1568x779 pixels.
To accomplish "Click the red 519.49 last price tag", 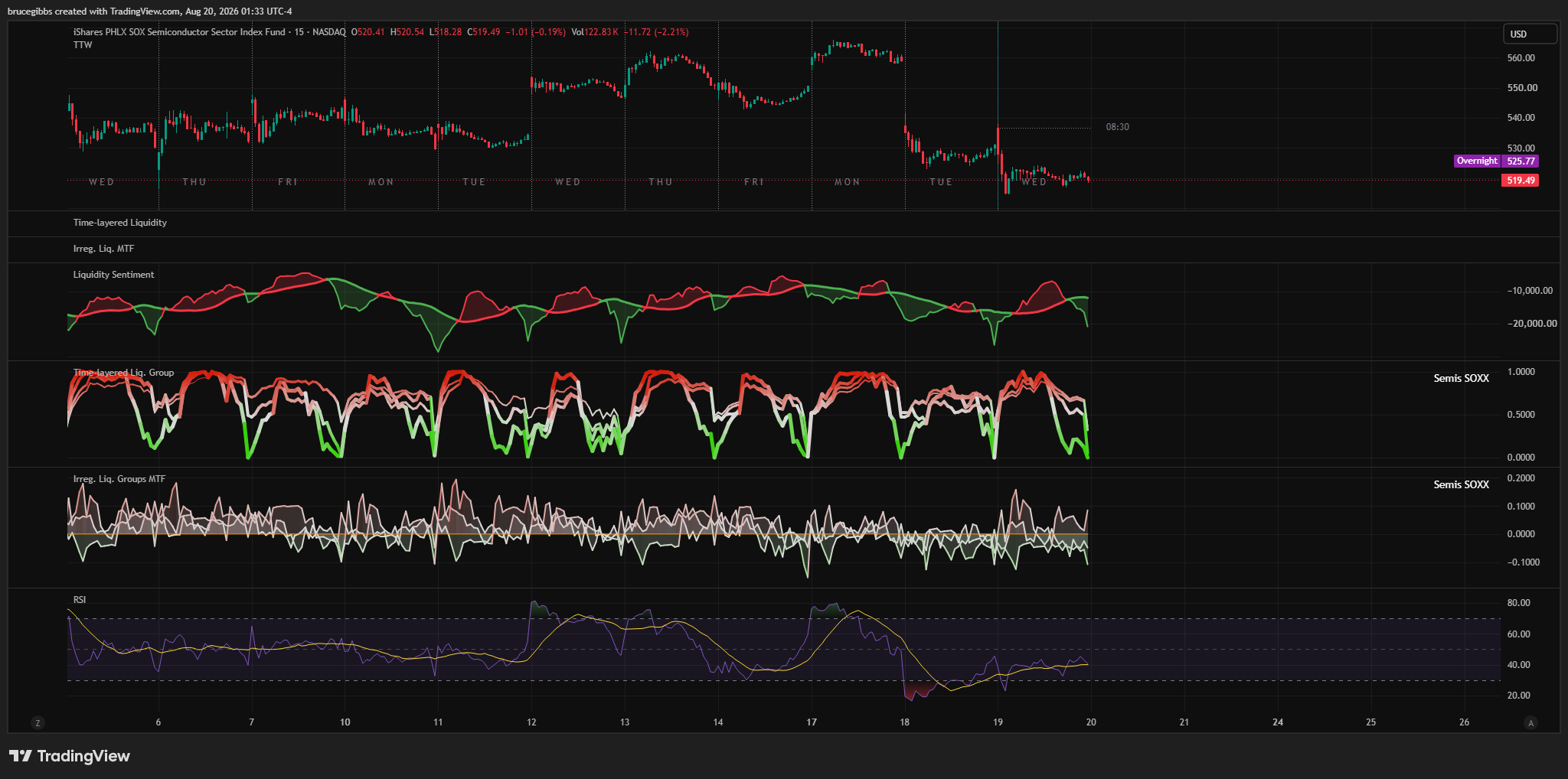I will pos(1521,181).
